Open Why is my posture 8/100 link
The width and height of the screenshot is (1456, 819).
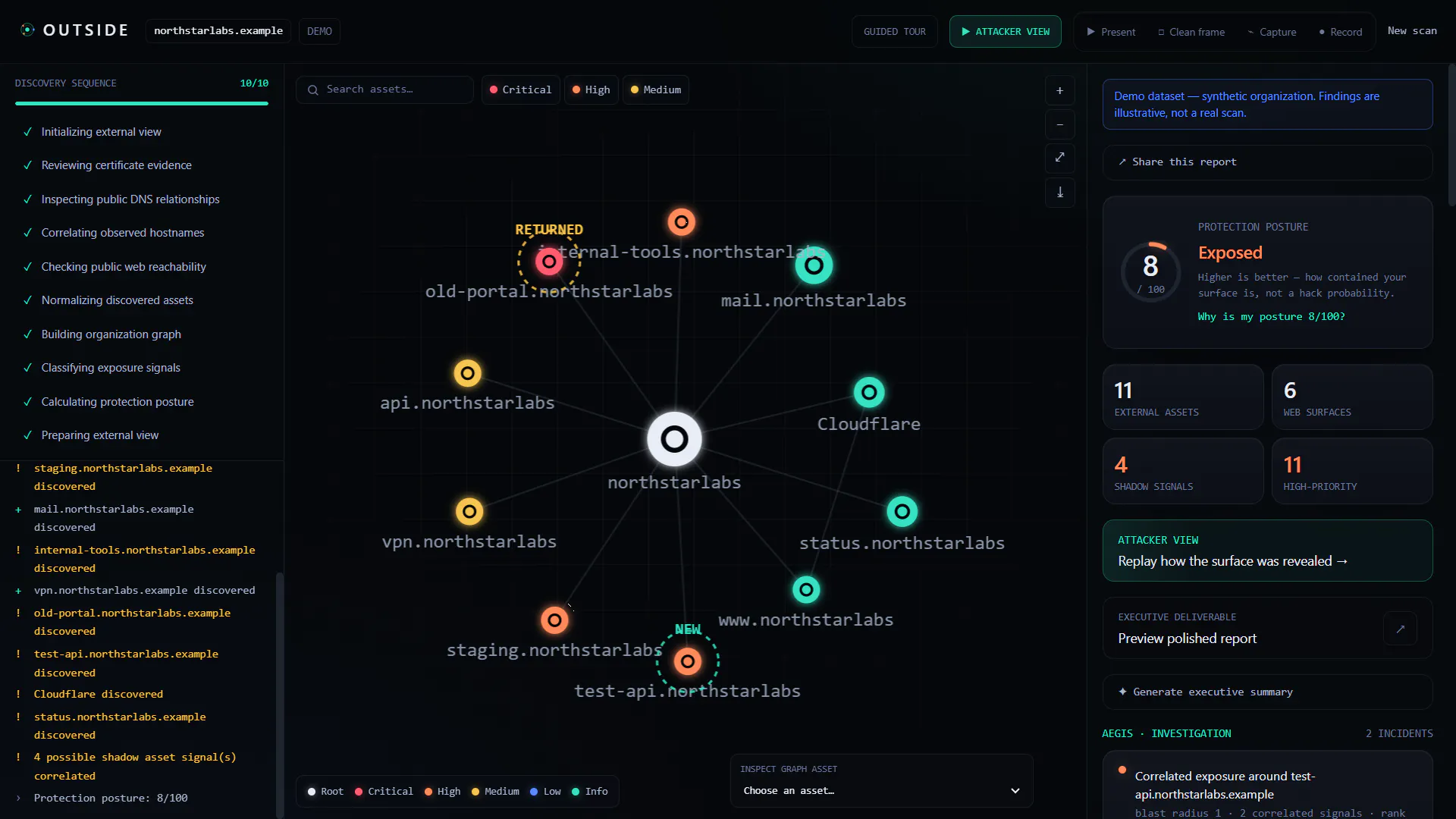tap(1271, 317)
